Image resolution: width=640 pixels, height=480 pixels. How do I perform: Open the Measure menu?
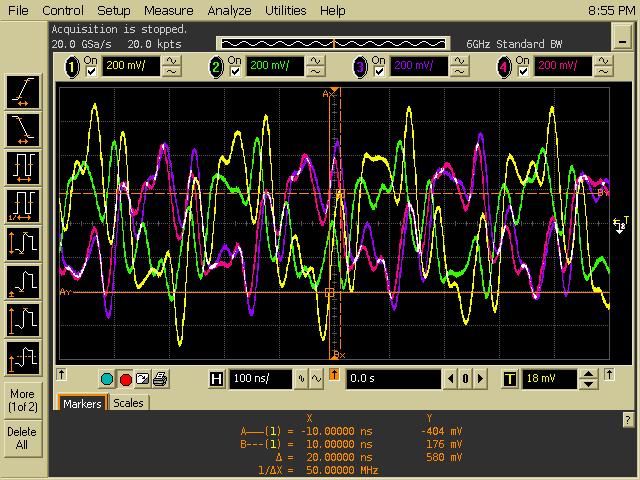click(168, 10)
